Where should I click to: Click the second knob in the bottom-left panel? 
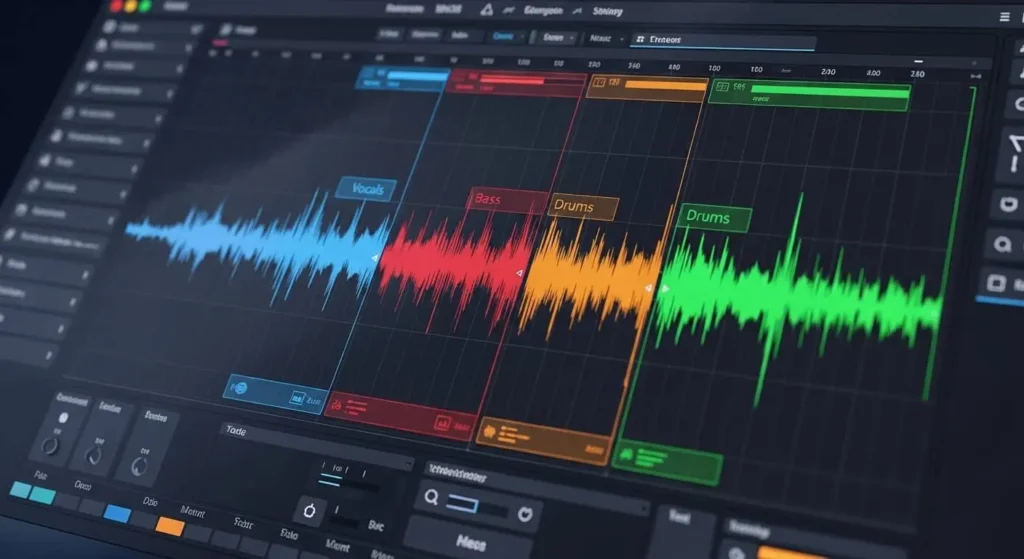pos(95,455)
